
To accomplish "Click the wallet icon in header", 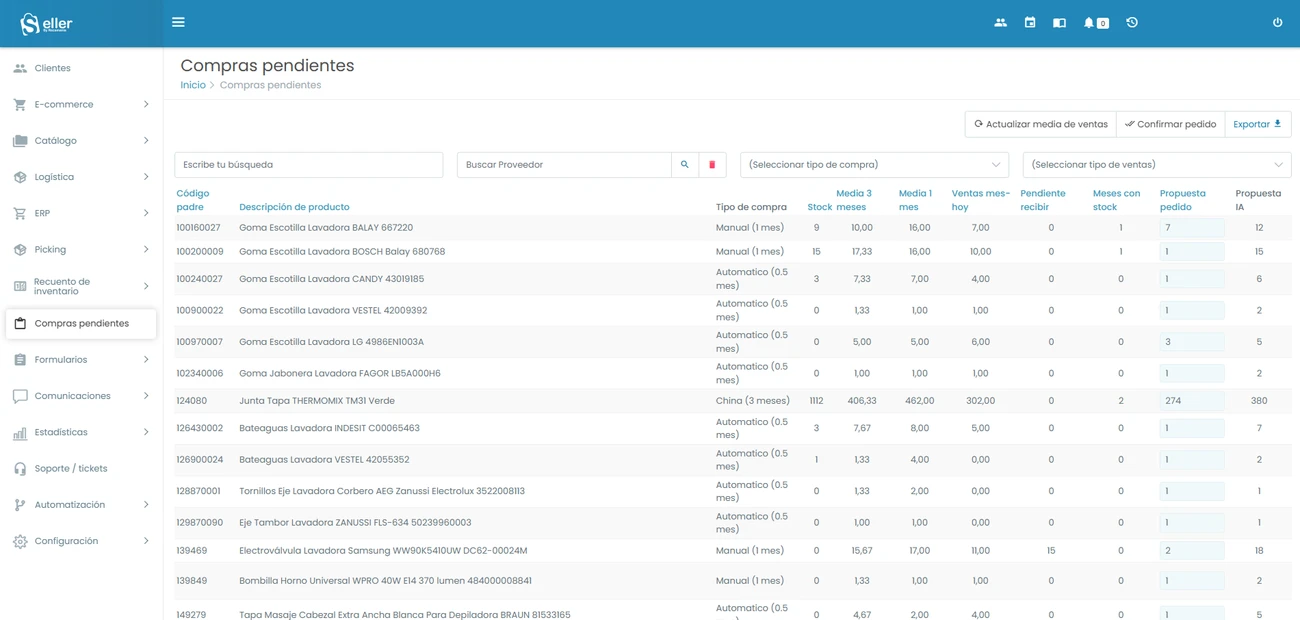I will [1059, 23].
